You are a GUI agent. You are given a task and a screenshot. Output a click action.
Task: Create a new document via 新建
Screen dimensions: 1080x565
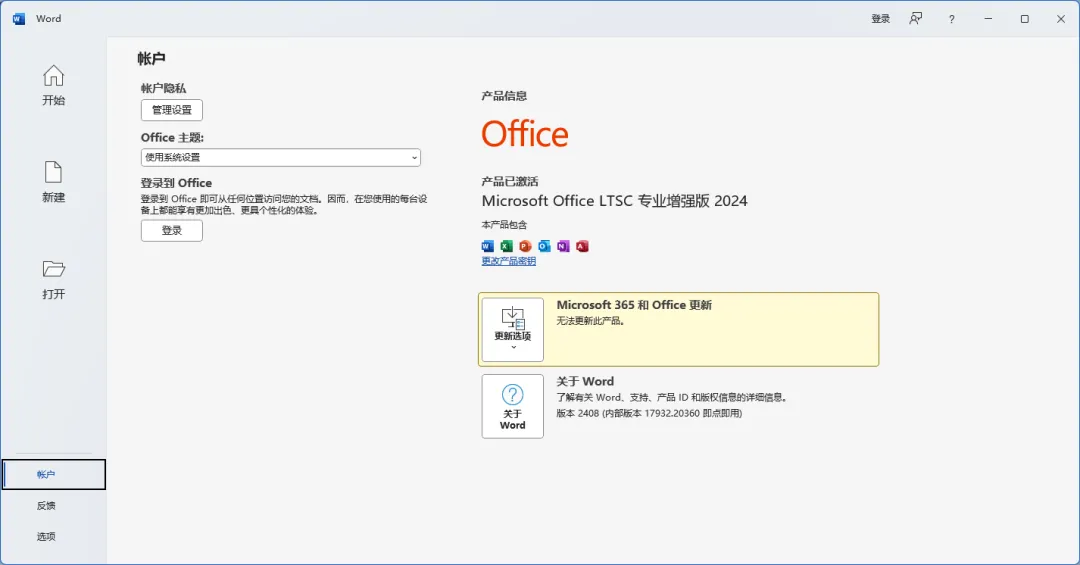(x=53, y=182)
